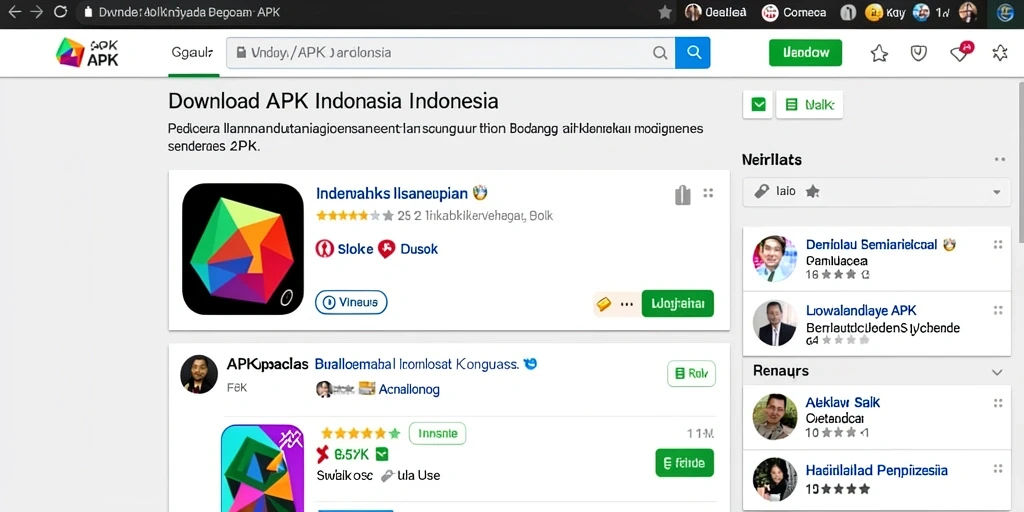Image resolution: width=1024 pixels, height=512 pixels.
Task: Click the Dusok red heart icon
Action: 387,249
